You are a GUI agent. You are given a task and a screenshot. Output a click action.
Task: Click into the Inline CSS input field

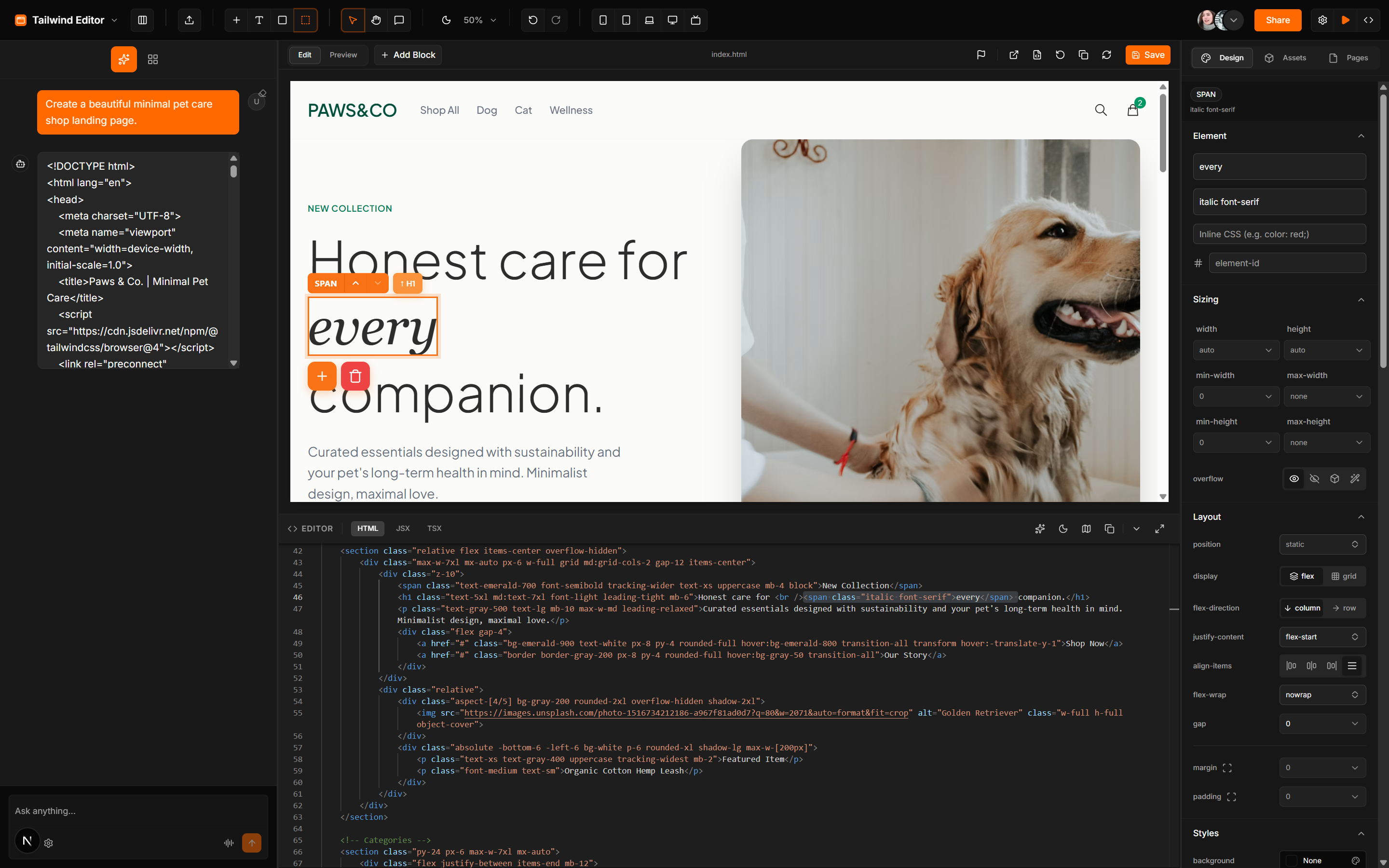(1280, 234)
